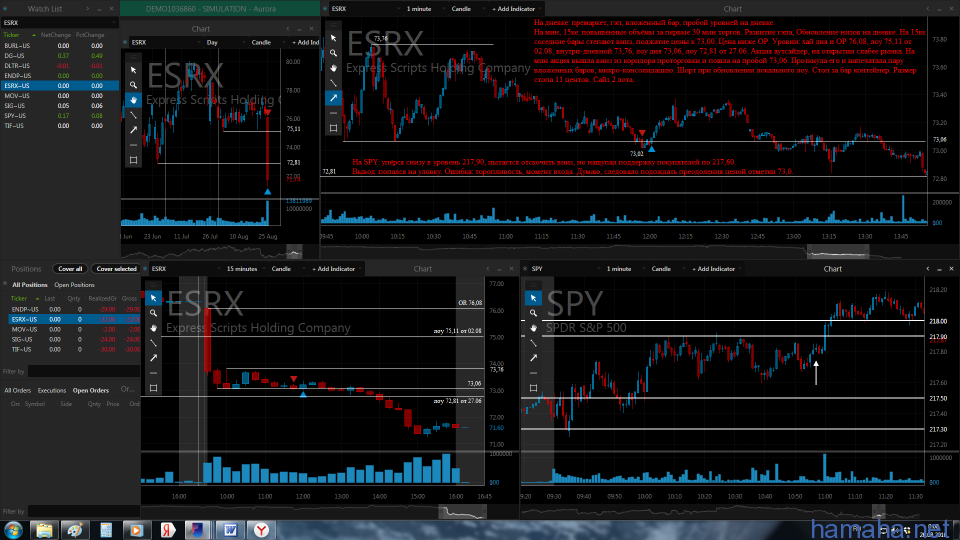Image resolution: width=960 pixels, height=540 pixels.
Task: Open calculator from taskbar
Action: click(x=106, y=530)
